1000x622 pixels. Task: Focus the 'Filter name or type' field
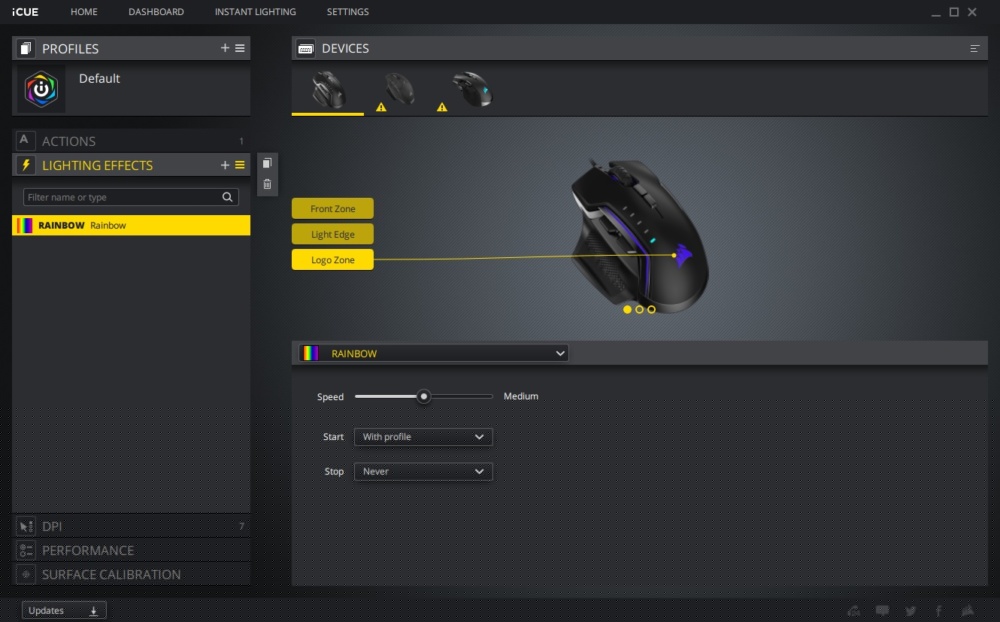[x=131, y=197]
